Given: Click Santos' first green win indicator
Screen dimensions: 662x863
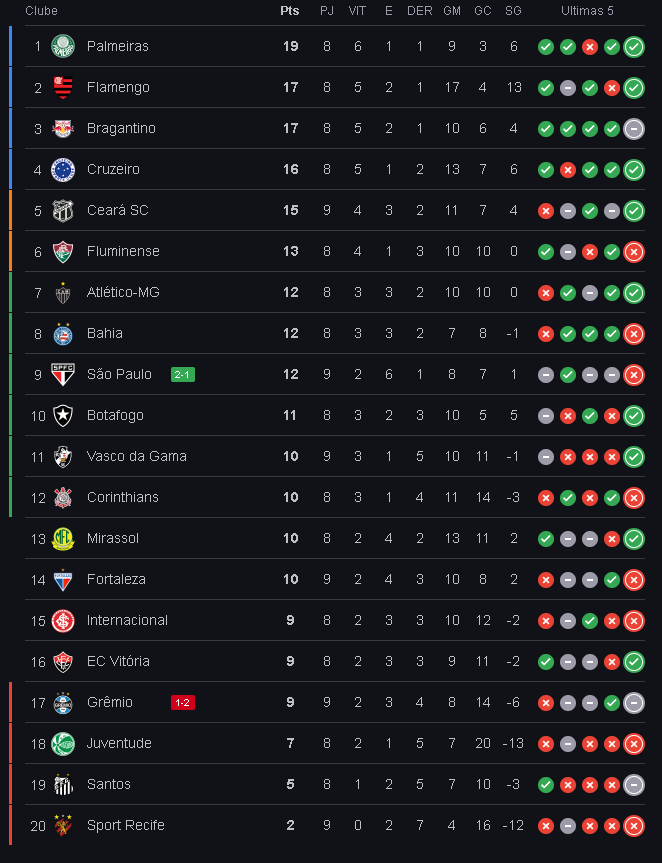Looking at the screenshot, I should pos(546,785).
